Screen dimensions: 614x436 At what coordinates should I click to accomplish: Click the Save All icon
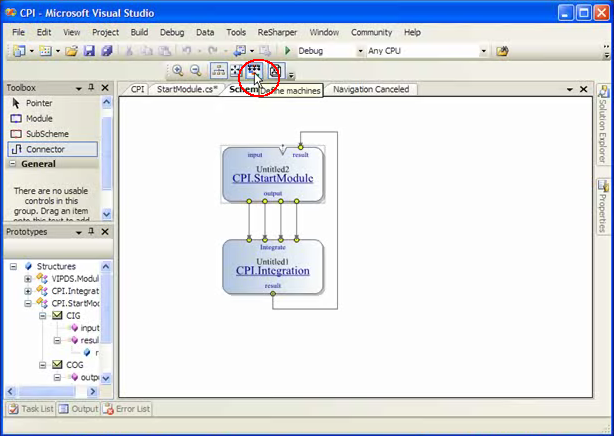tap(107, 51)
